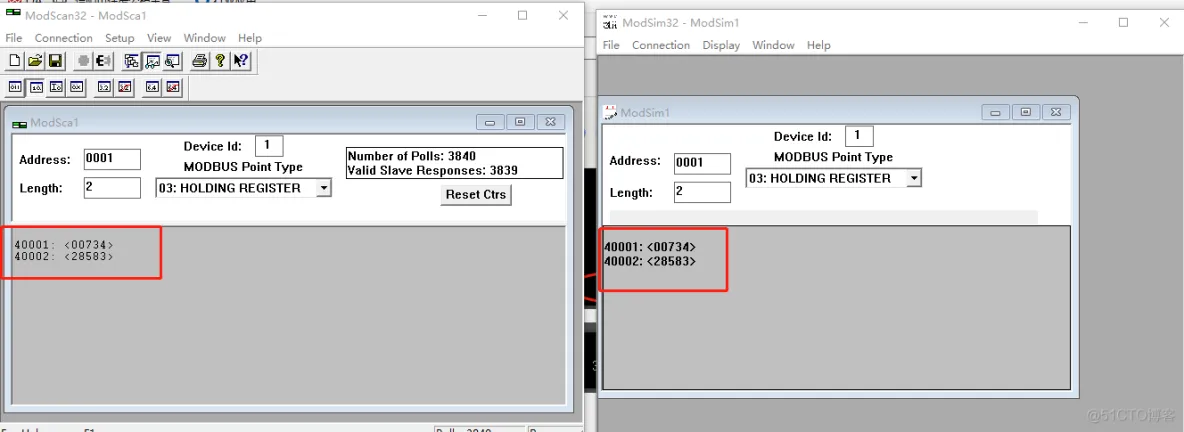Close the ModSca1 child window

(550, 122)
